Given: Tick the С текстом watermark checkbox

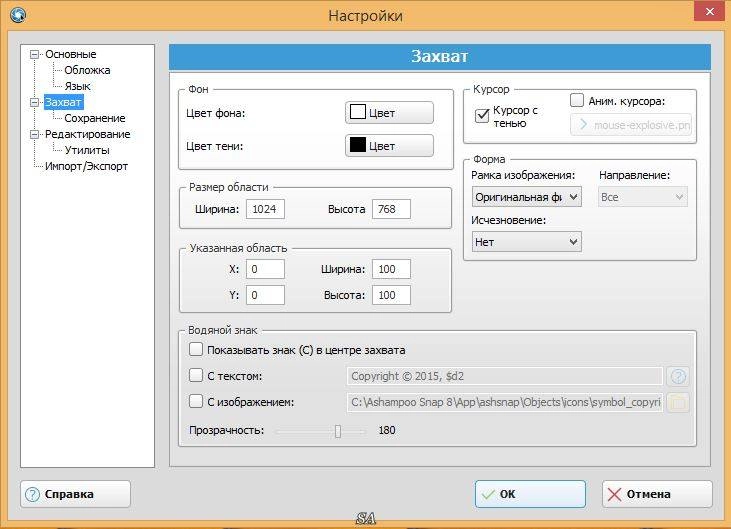Looking at the screenshot, I should pos(196,375).
